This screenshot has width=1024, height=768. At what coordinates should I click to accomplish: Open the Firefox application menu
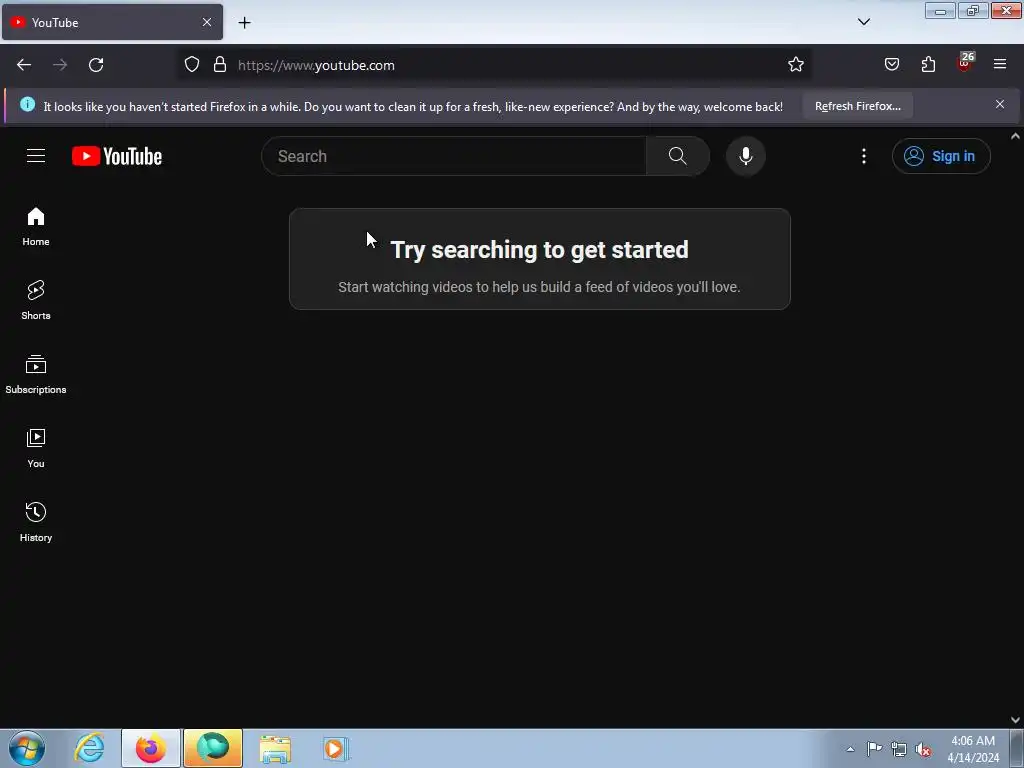[x=1000, y=65]
